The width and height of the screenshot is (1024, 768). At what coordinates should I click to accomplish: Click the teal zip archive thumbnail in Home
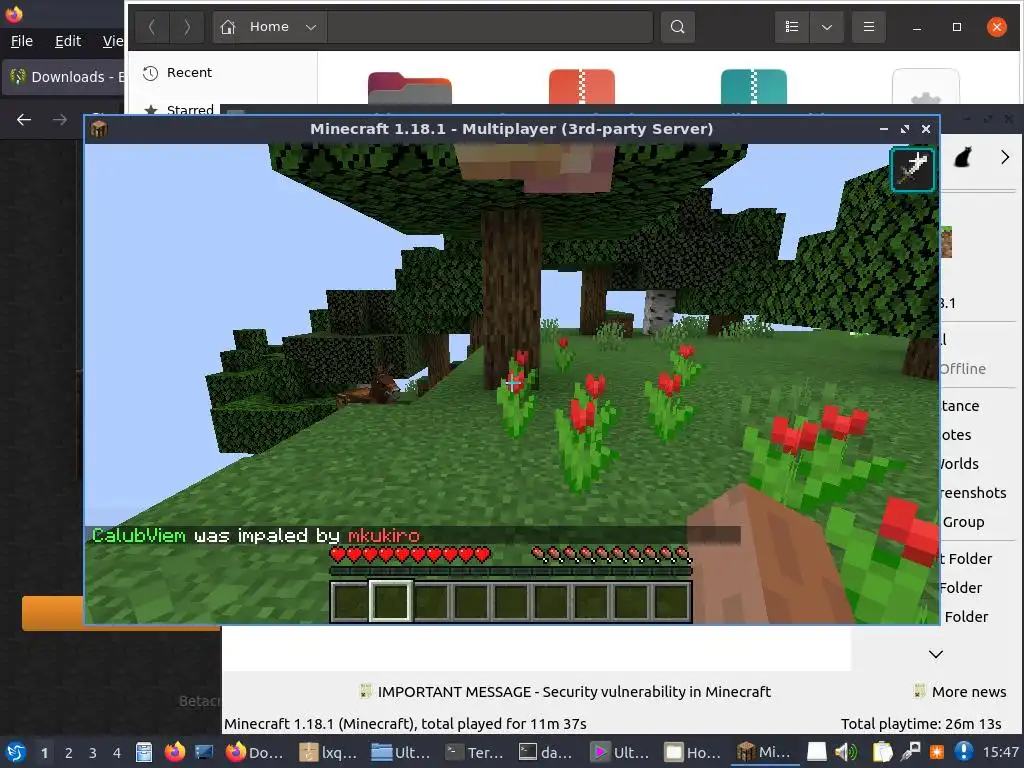pyautogui.click(x=754, y=86)
